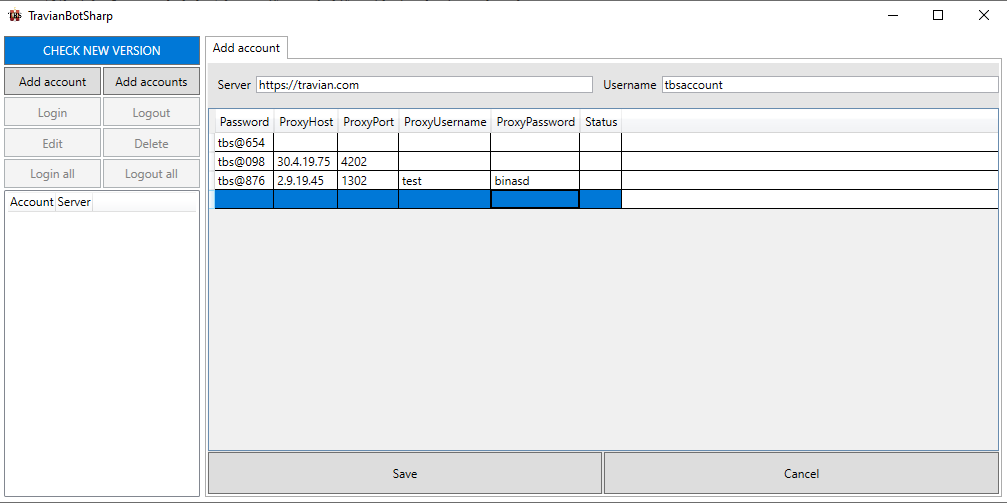The width and height of the screenshot is (1007, 503).
Task: Select proxy username cell test
Action: tap(445, 181)
